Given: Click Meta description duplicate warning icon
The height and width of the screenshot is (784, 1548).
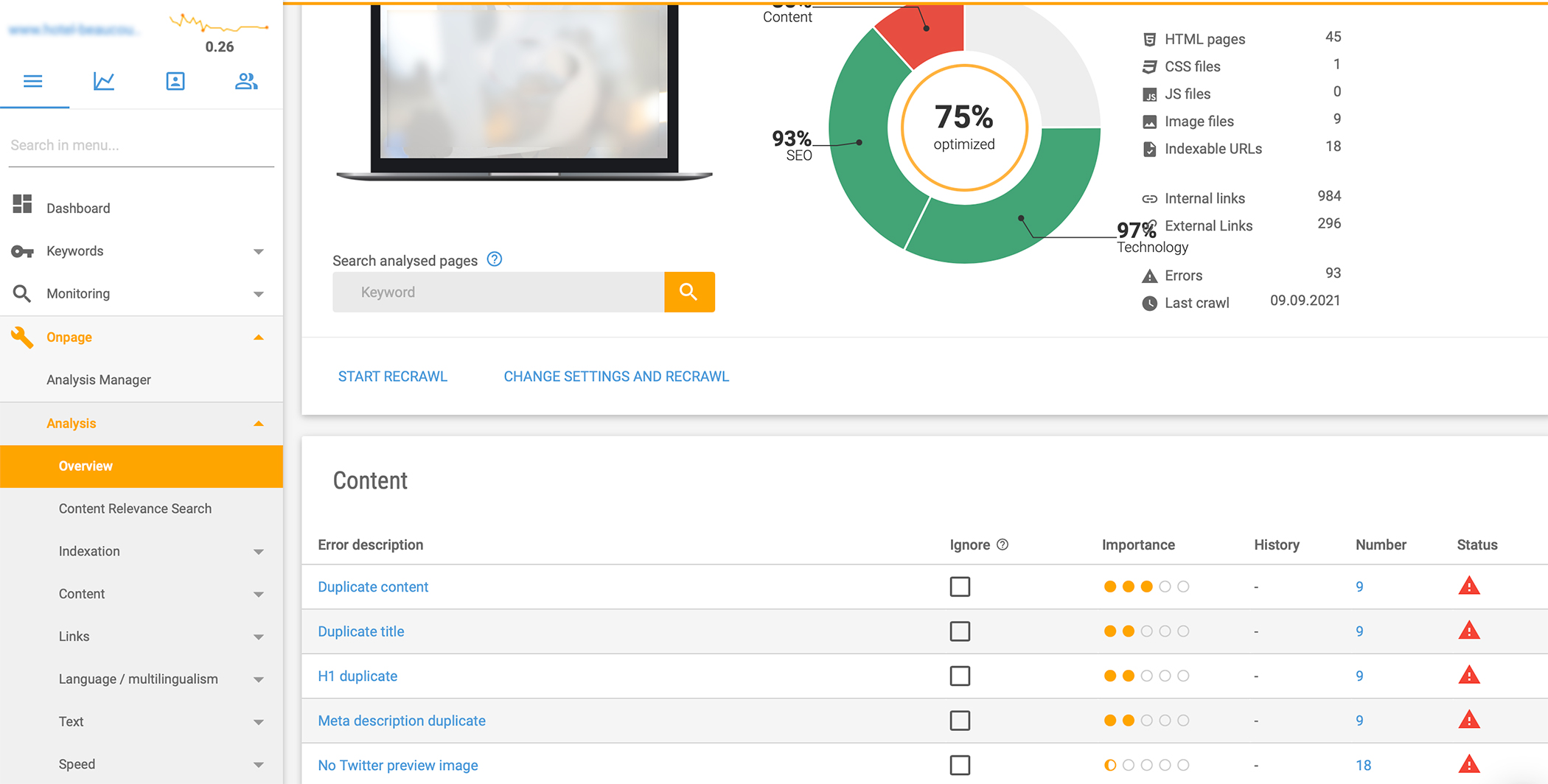Looking at the screenshot, I should 1469,720.
